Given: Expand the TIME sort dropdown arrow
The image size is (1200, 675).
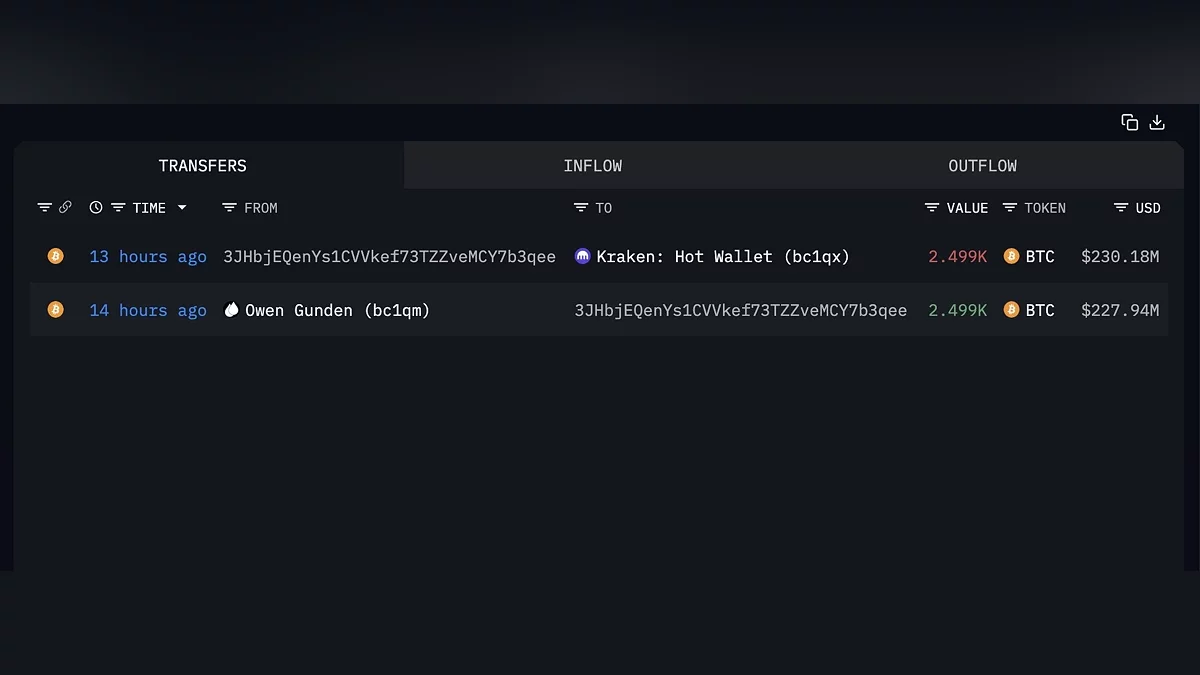Looking at the screenshot, I should 182,207.
